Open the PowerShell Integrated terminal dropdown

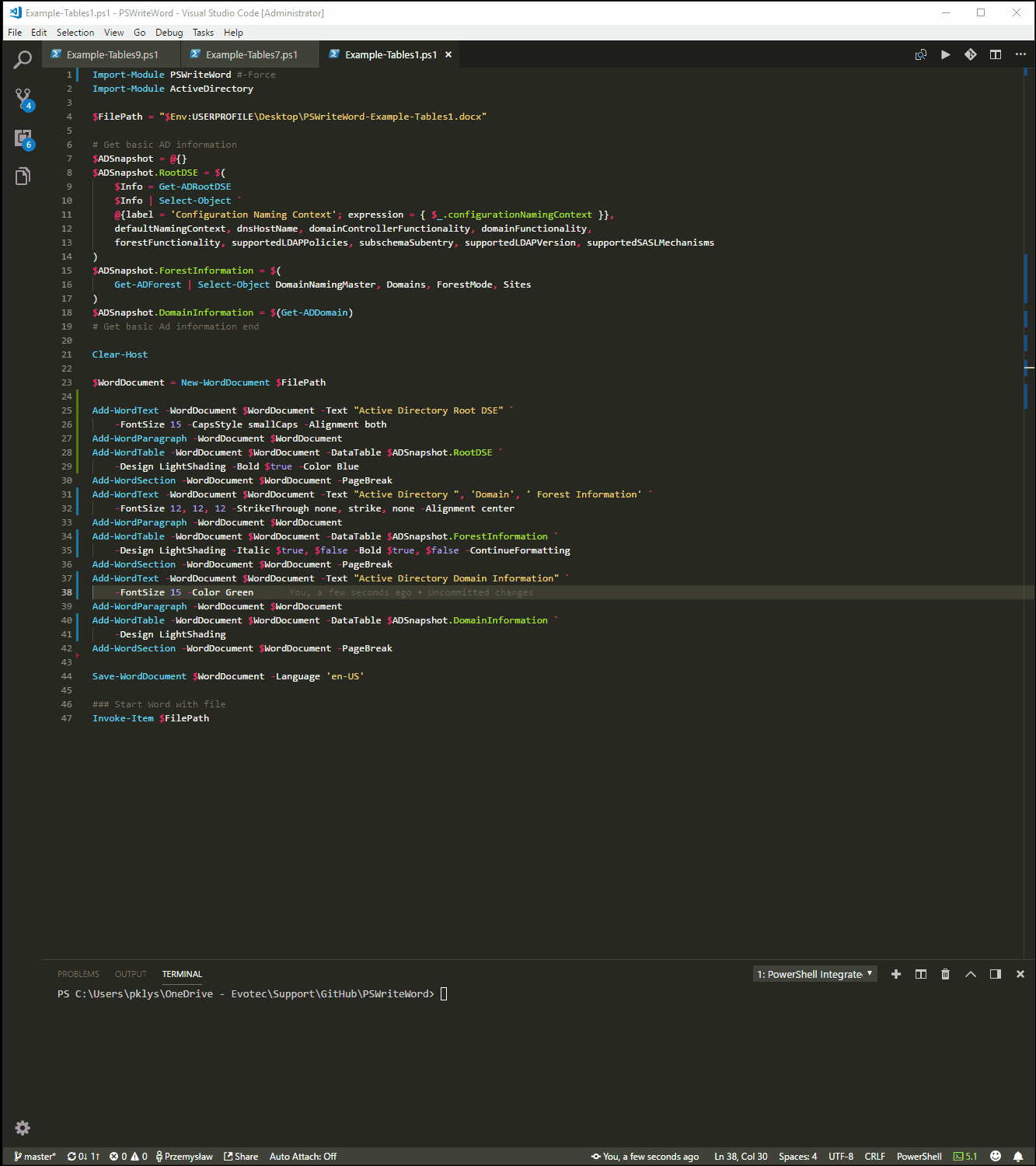tap(814, 974)
